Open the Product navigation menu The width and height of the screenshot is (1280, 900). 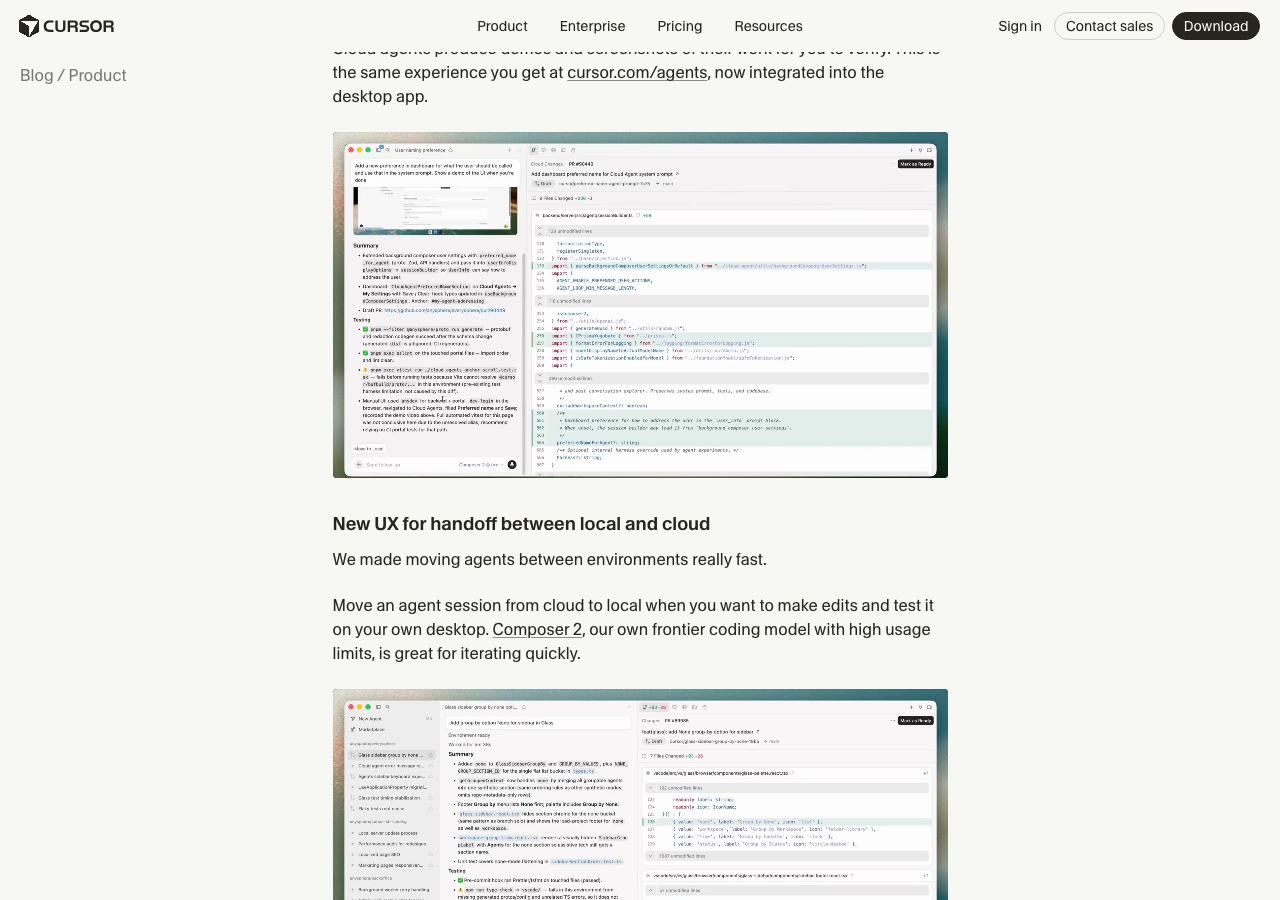pyautogui.click(x=502, y=26)
